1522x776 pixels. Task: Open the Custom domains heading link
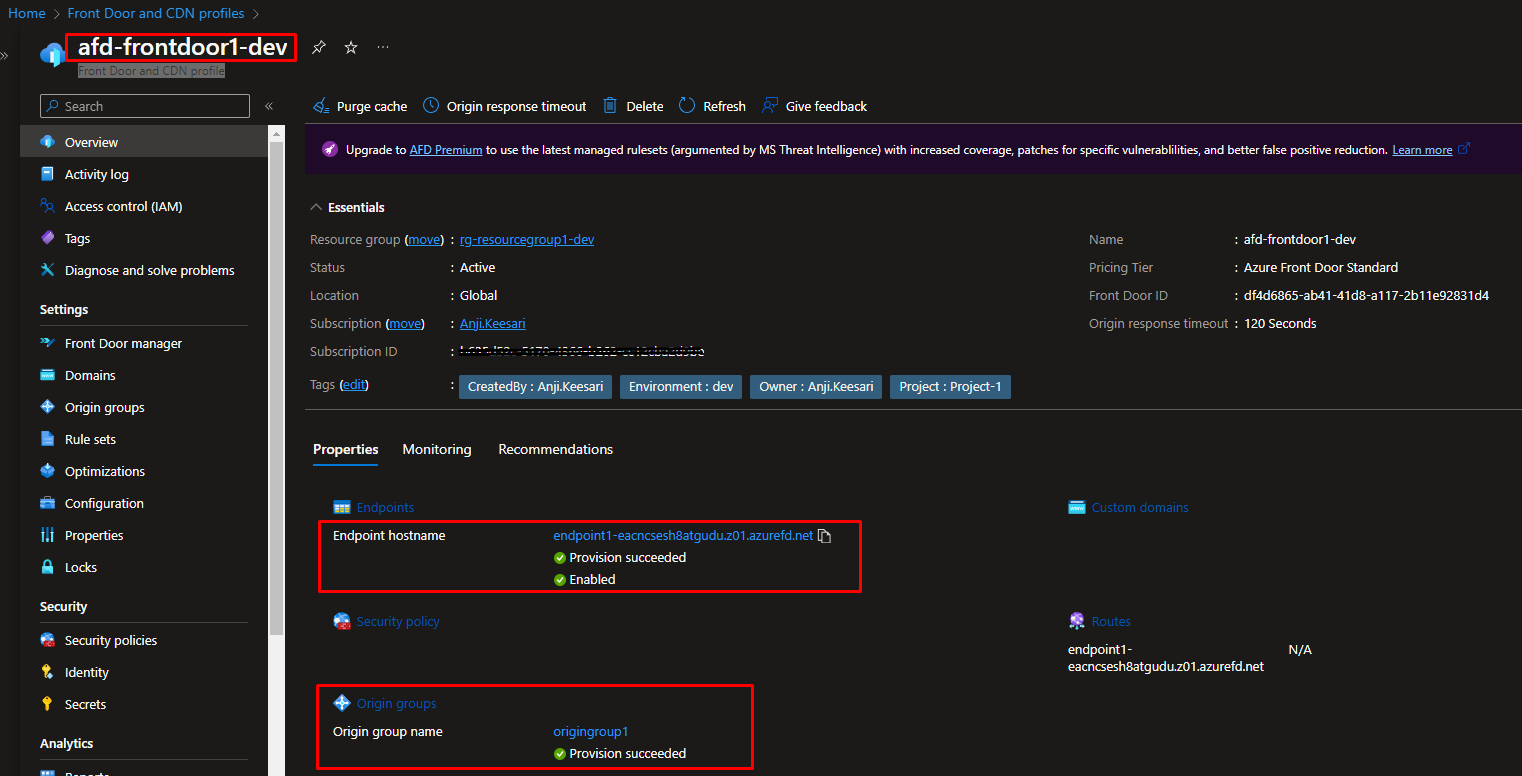[1140, 508]
